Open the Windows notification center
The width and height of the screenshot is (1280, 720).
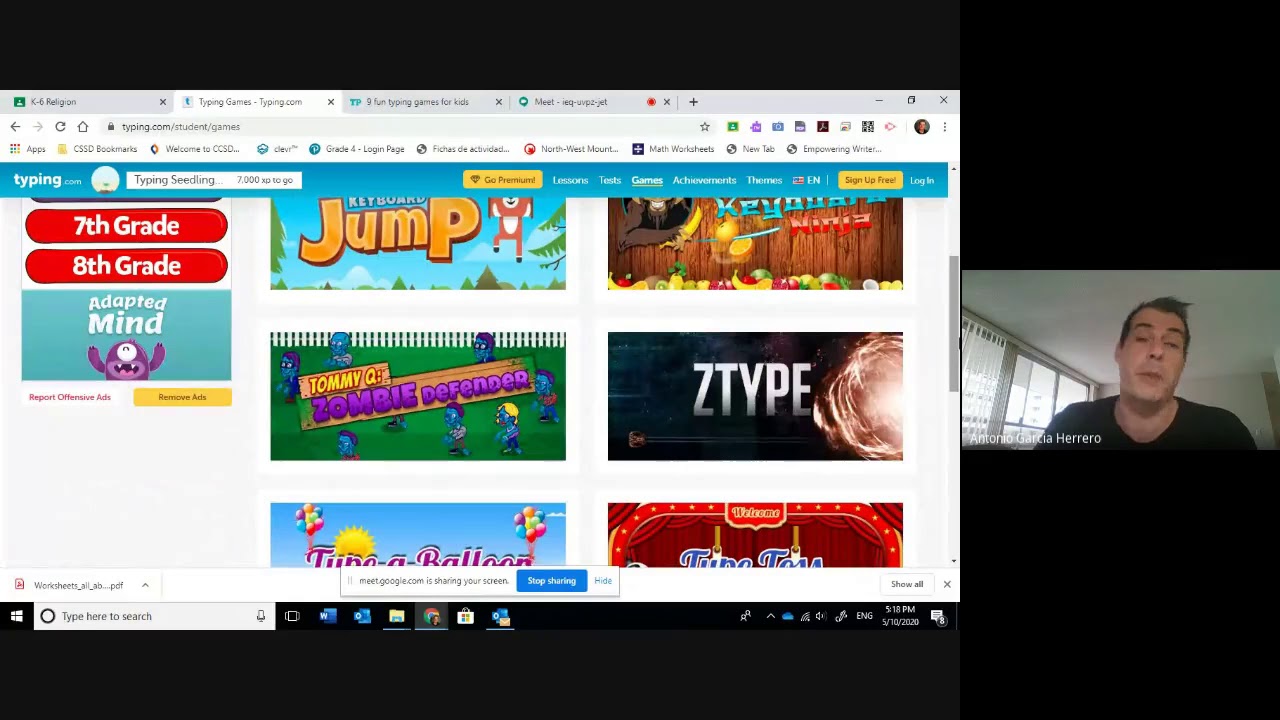pos(938,616)
